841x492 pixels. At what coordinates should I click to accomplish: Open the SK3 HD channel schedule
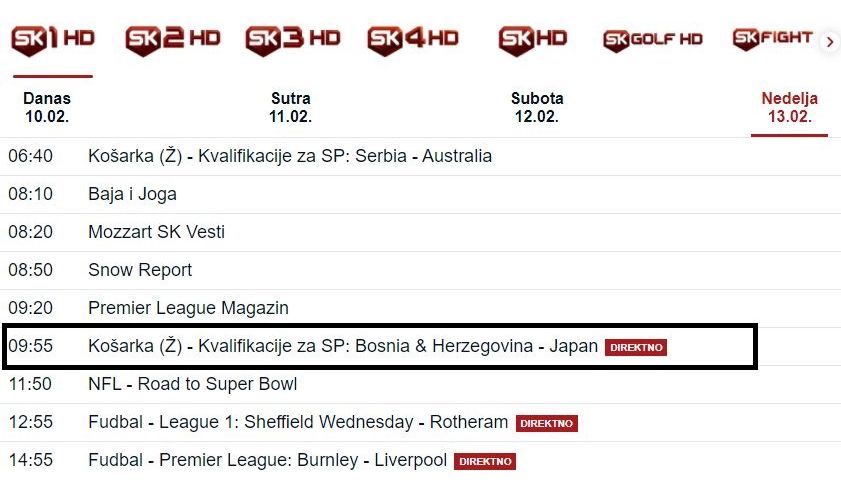pos(293,39)
